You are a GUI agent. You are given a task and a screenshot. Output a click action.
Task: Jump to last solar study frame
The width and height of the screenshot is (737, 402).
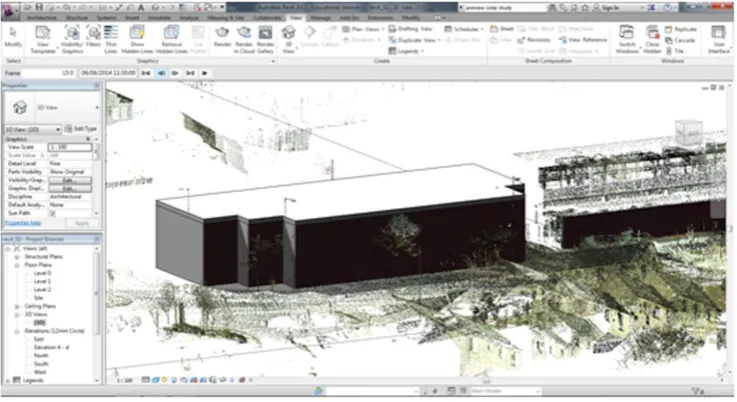pos(190,73)
